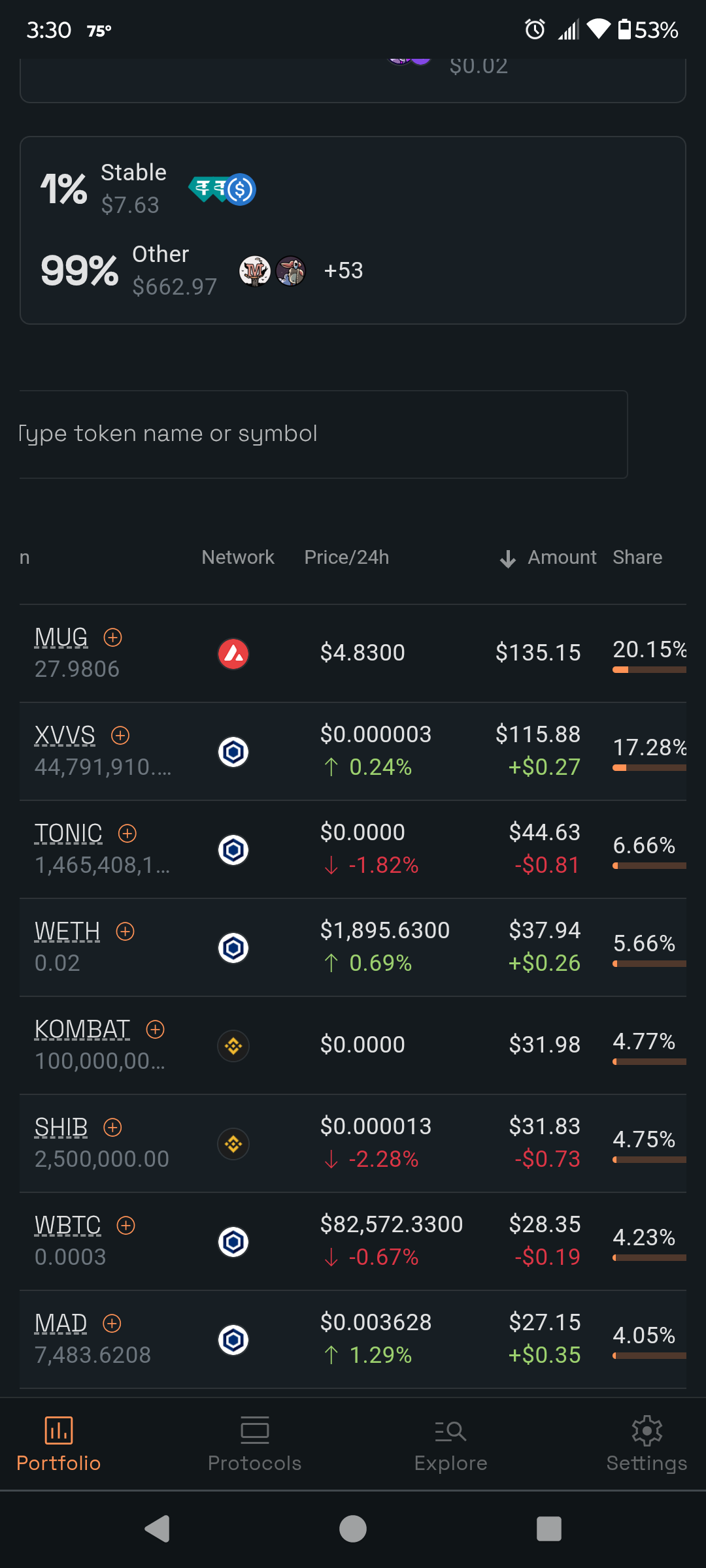706x1568 pixels.
Task: Tap the Avalanche network icon on MUG row
Action: 233,653
